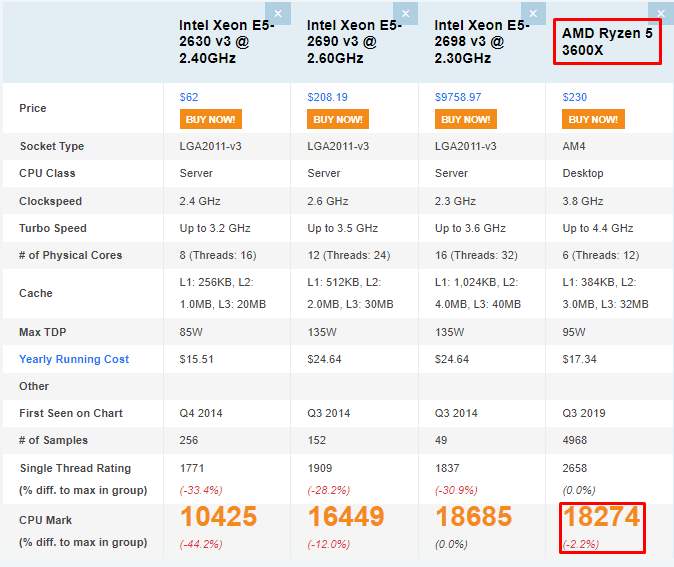
Task: Click the (-44.2%) CPU Mark difference
Action: [201, 544]
